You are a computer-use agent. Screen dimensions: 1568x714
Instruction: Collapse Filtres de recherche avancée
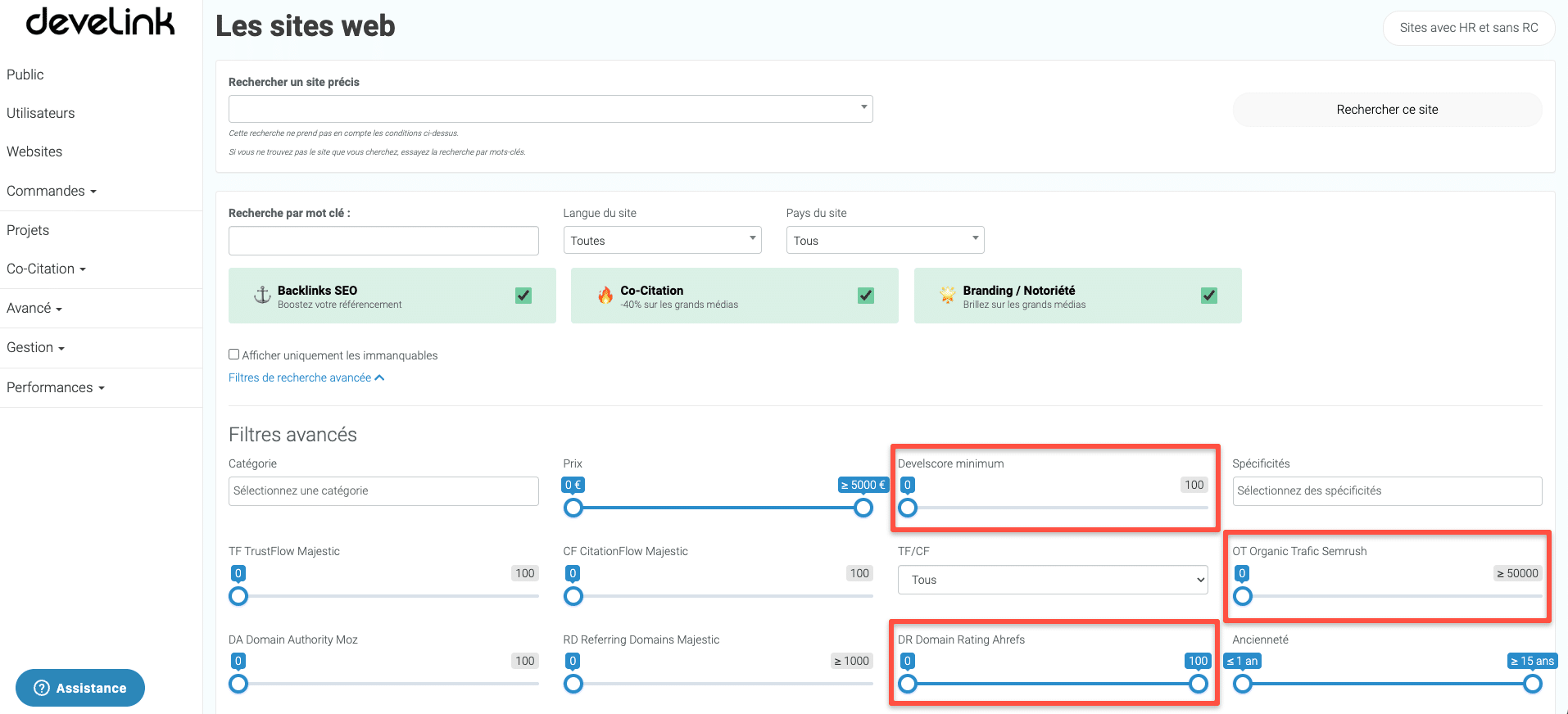[x=306, y=377]
